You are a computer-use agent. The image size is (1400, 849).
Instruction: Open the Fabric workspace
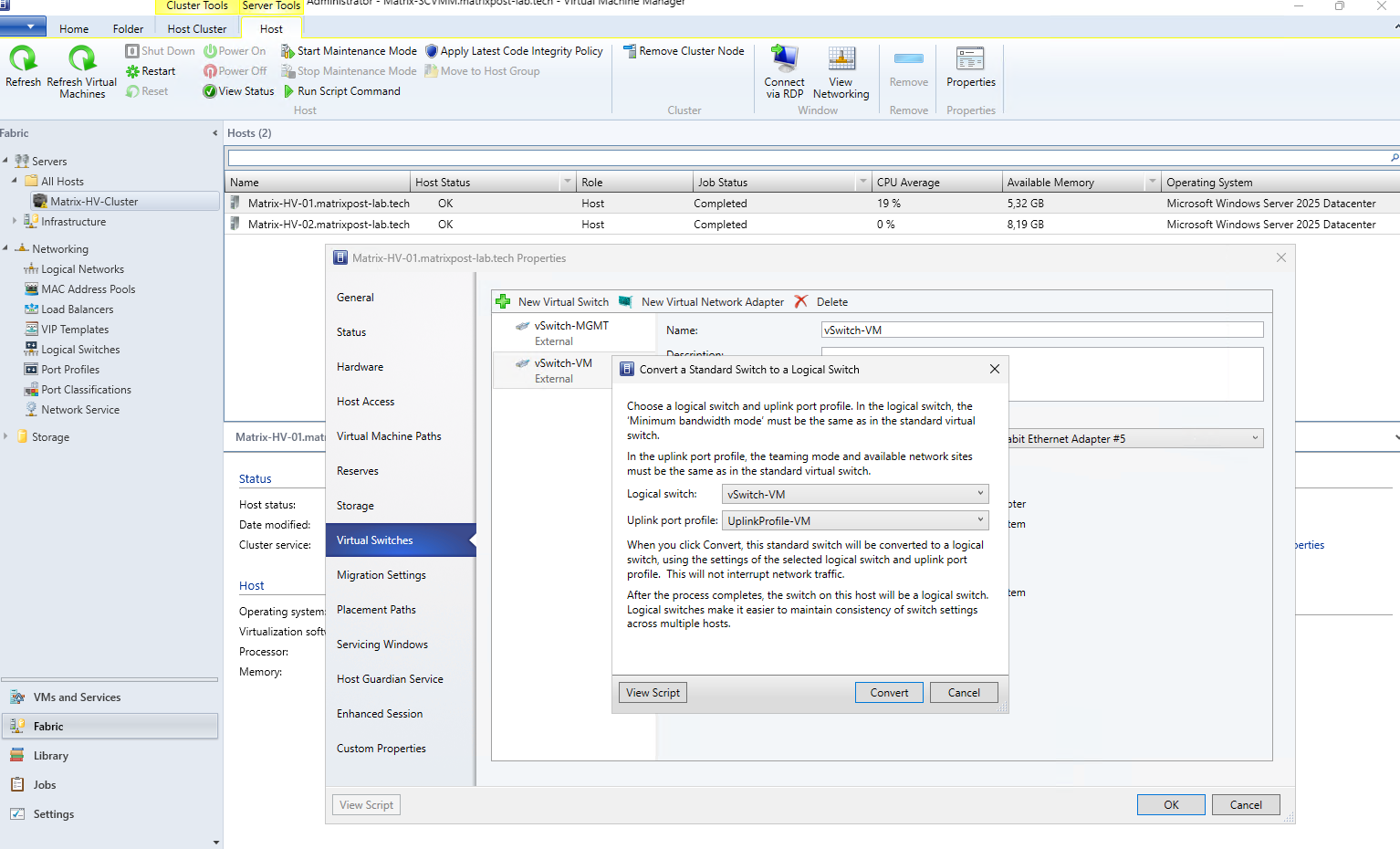tap(110, 727)
